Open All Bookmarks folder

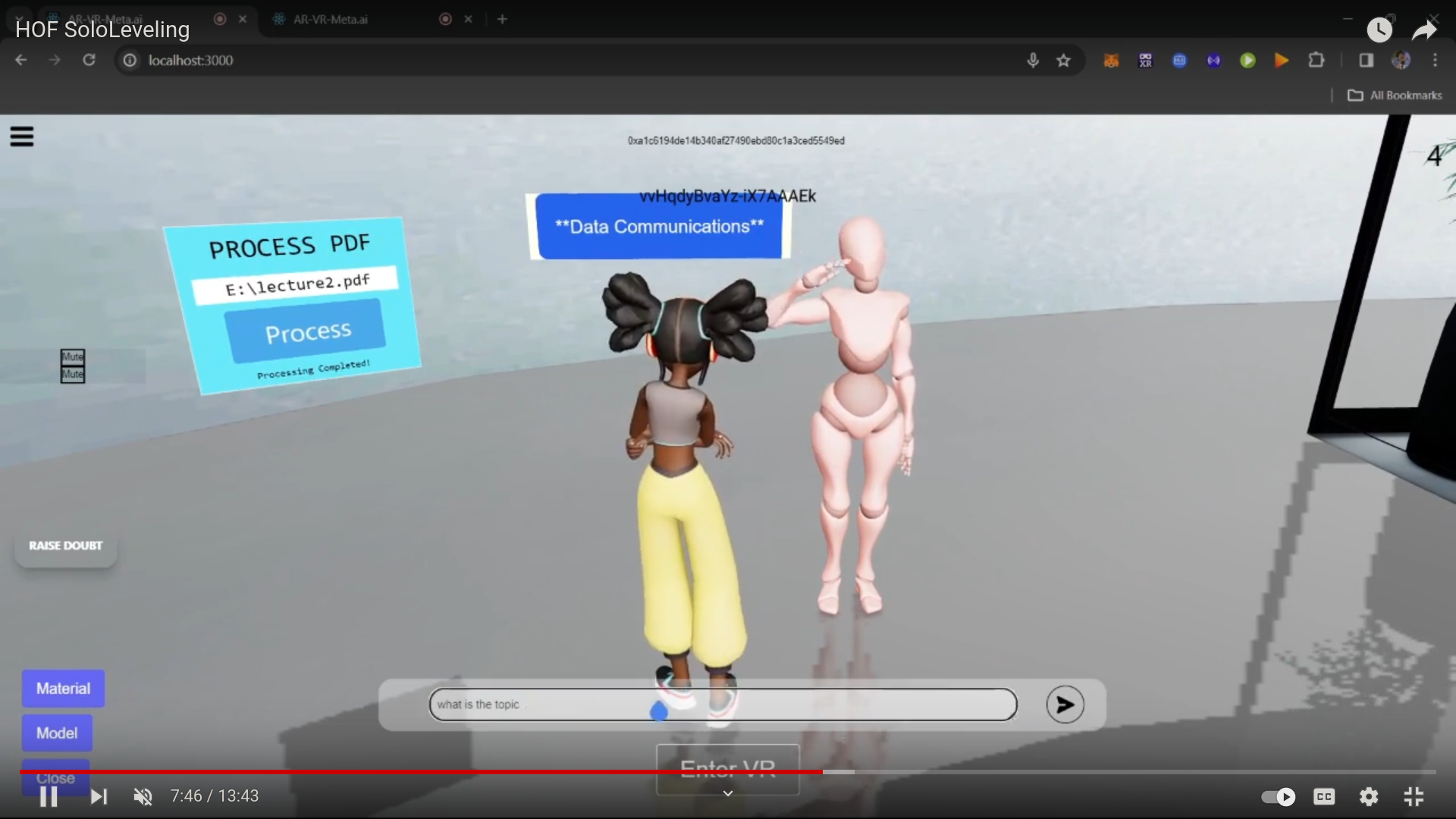coord(1395,96)
